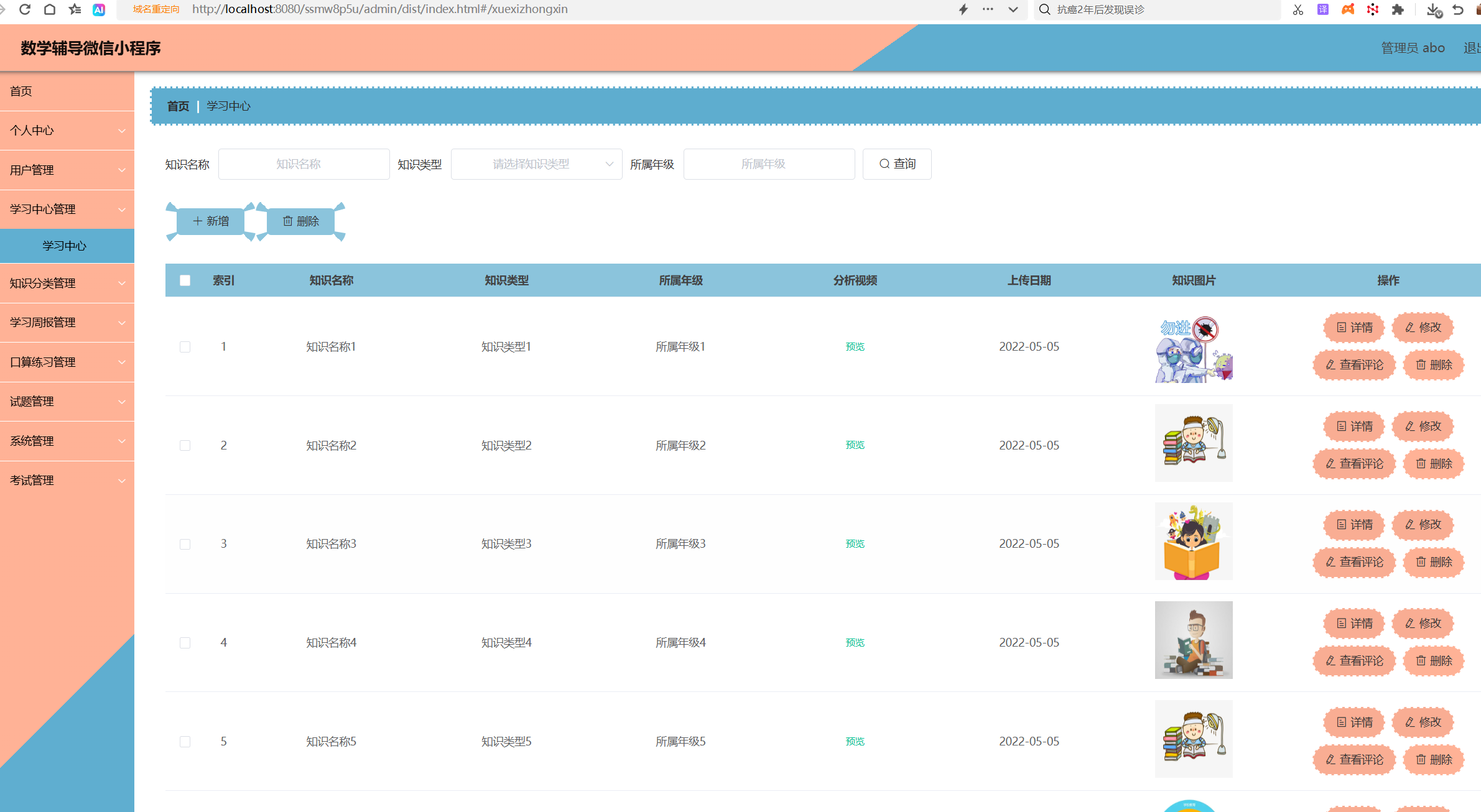This screenshot has height=812, width=1481.
Task: Click the translate extension icon in the toolbar
Action: [x=1322, y=9]
